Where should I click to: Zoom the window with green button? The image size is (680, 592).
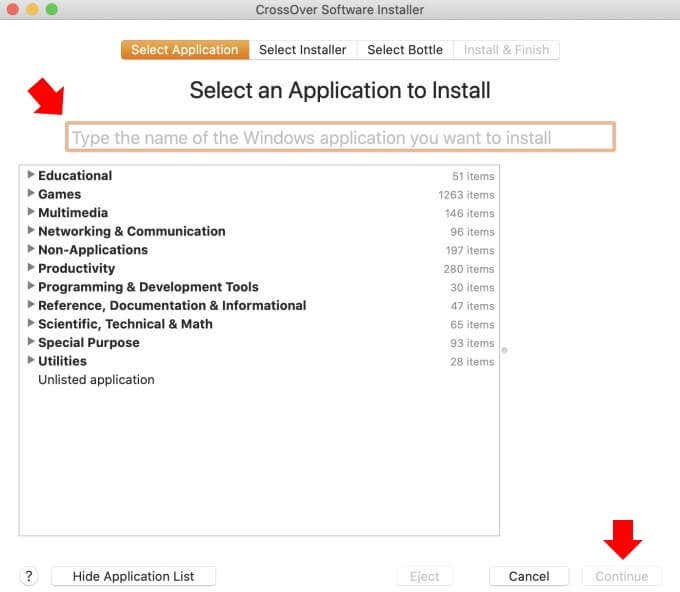point(52,9)
